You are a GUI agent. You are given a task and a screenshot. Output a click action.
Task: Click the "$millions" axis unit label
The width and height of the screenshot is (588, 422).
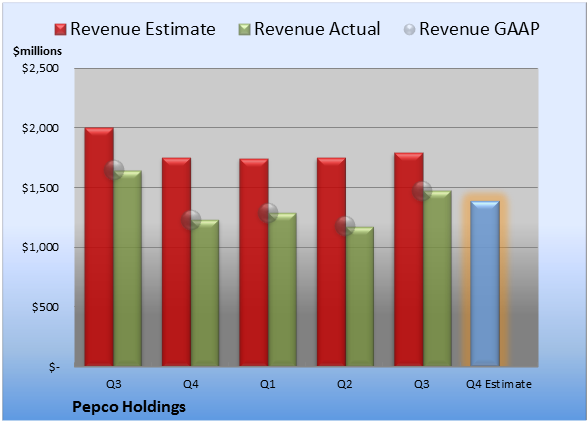point(37,51)
